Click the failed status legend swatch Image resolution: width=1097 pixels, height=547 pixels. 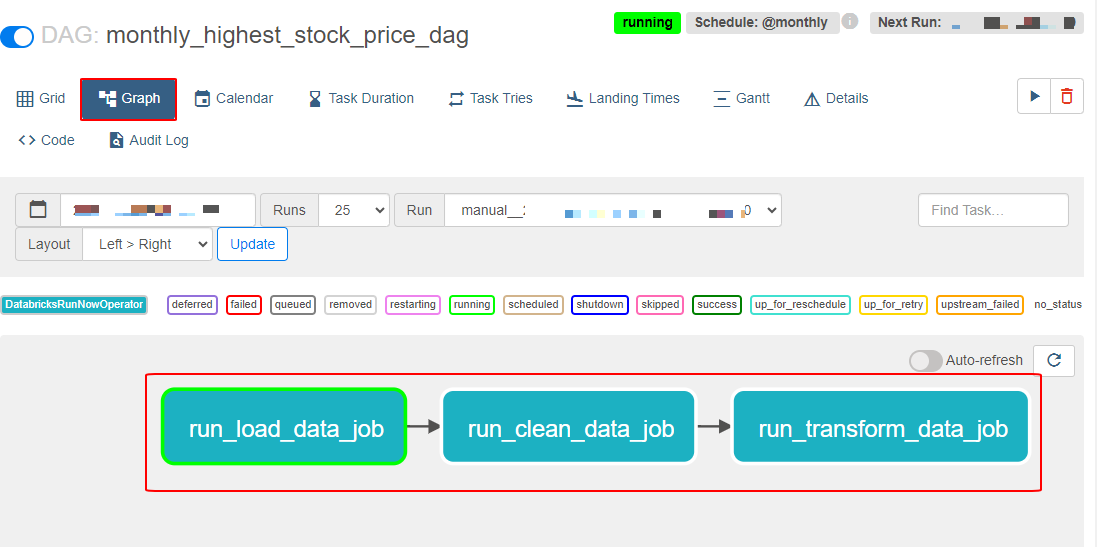[x=244, y=304]
